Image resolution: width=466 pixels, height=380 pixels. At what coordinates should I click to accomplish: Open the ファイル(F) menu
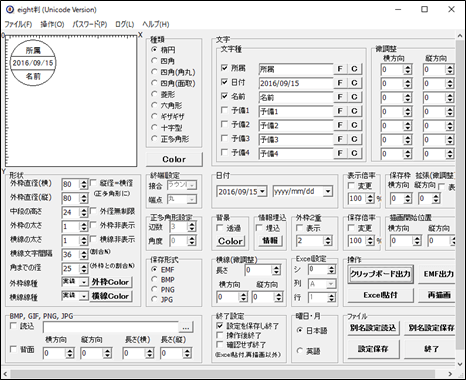(x=18, y=24)
